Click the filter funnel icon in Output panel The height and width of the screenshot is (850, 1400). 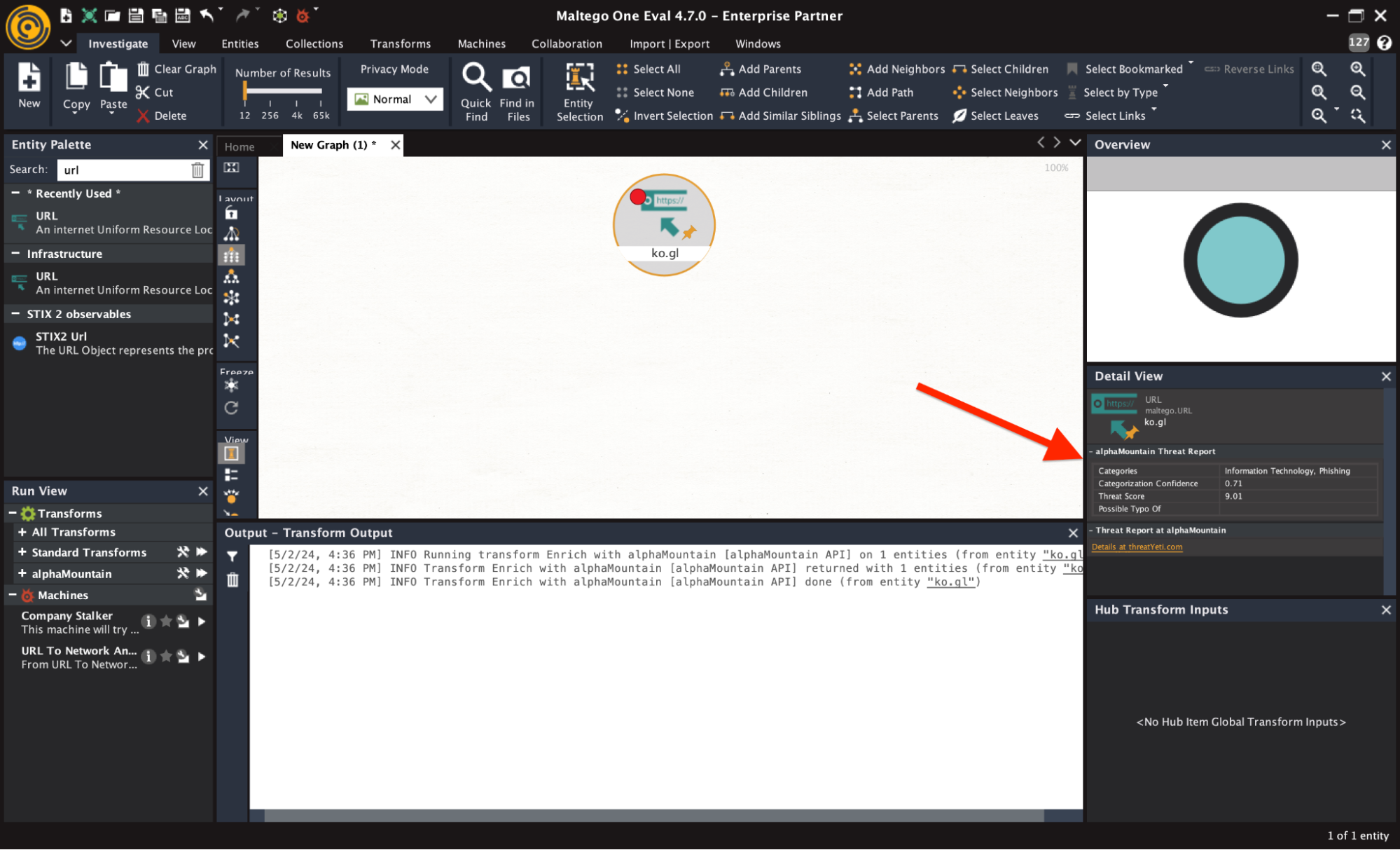pyautogui.click(x=233, y=556)
